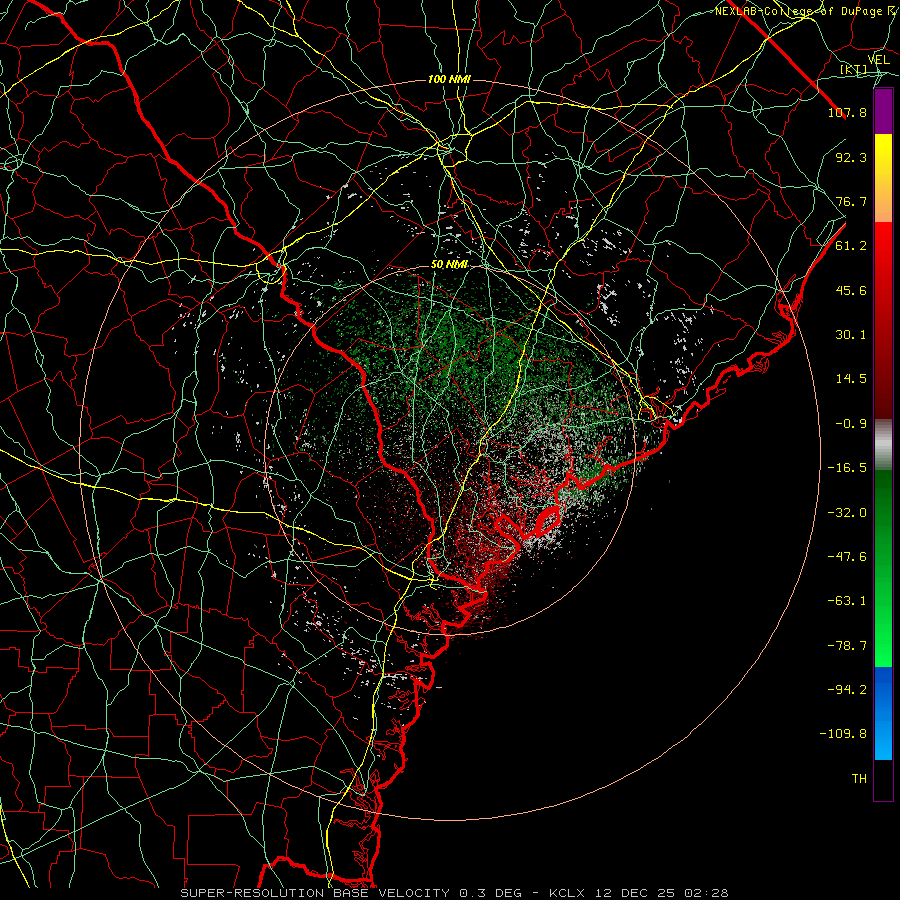This screenshot has height=900, width=900.
Task: Click the purple segment of velocity color bar
Action: tap(883, 111)
